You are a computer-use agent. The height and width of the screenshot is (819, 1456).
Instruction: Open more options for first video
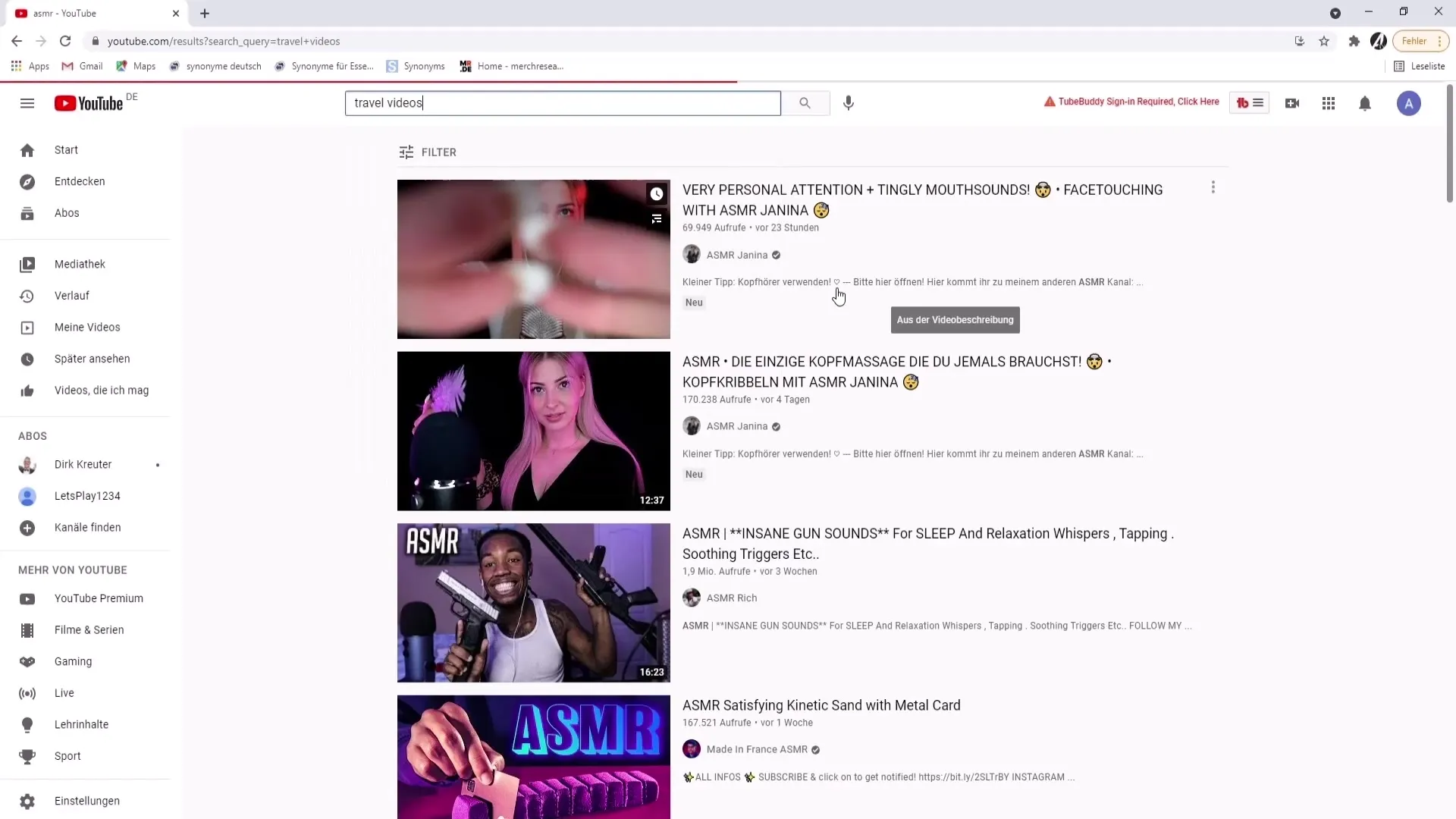(x=1213, y=187)
